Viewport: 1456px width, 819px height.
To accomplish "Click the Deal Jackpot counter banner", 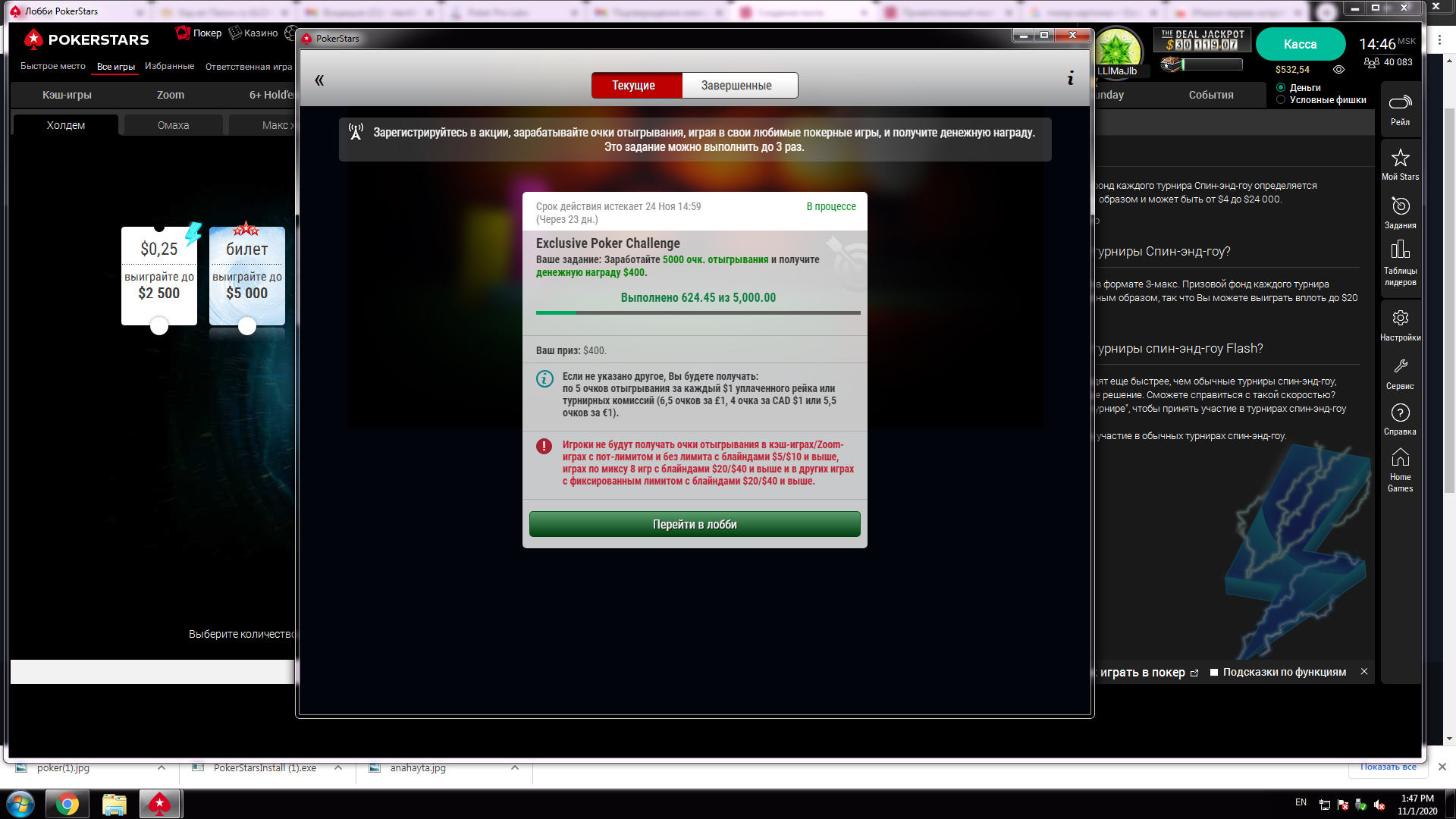I will click(x=1202, y=39).
